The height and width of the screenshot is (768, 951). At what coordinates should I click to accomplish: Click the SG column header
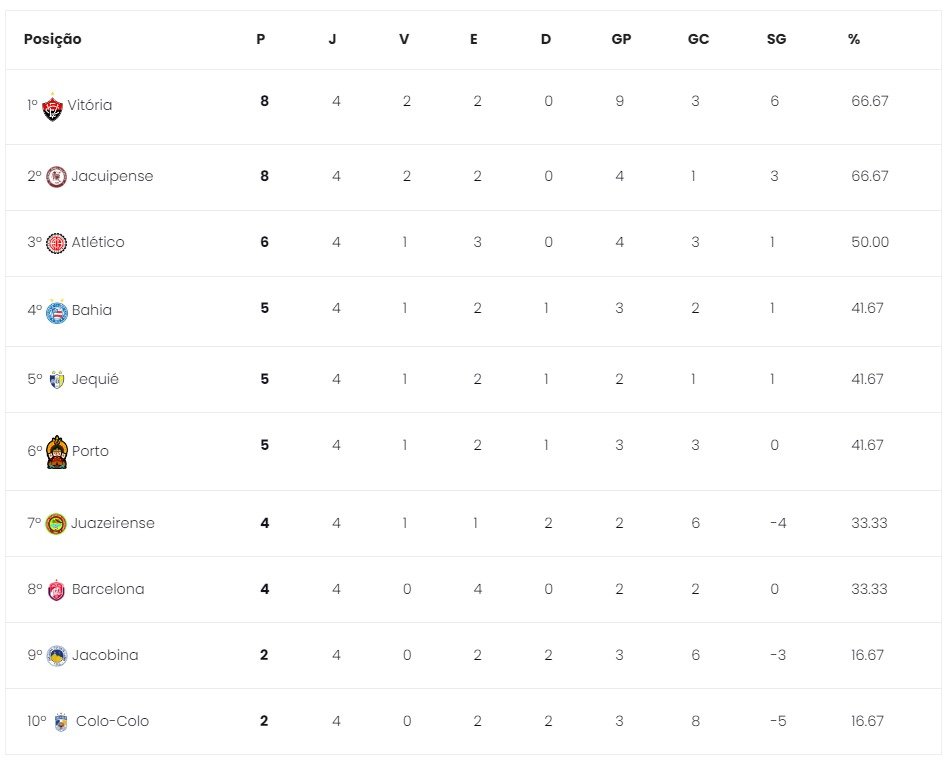tap(776, 39)
